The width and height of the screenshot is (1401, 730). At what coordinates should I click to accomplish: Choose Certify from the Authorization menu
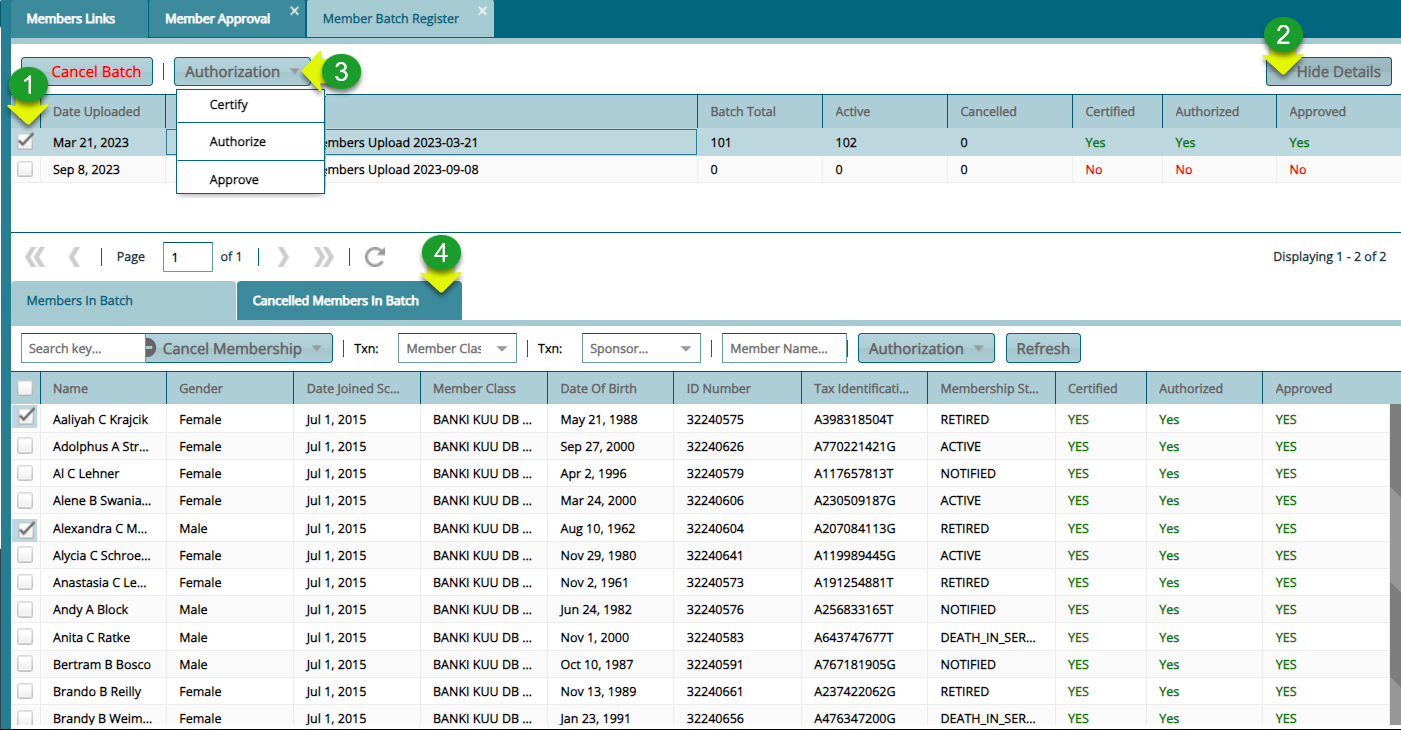click(x=229, y=105)
